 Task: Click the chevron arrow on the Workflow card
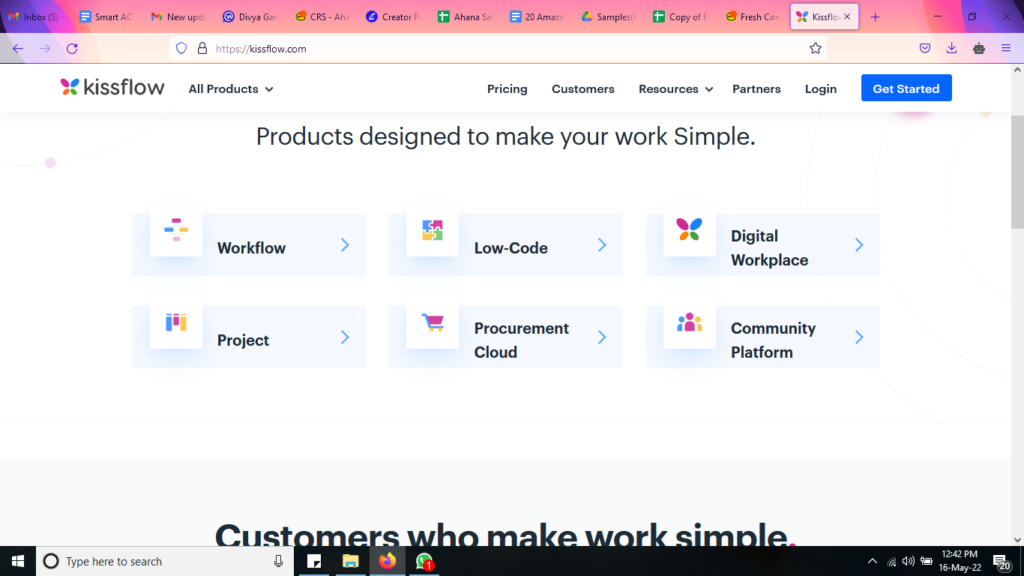tap(345, 245)
